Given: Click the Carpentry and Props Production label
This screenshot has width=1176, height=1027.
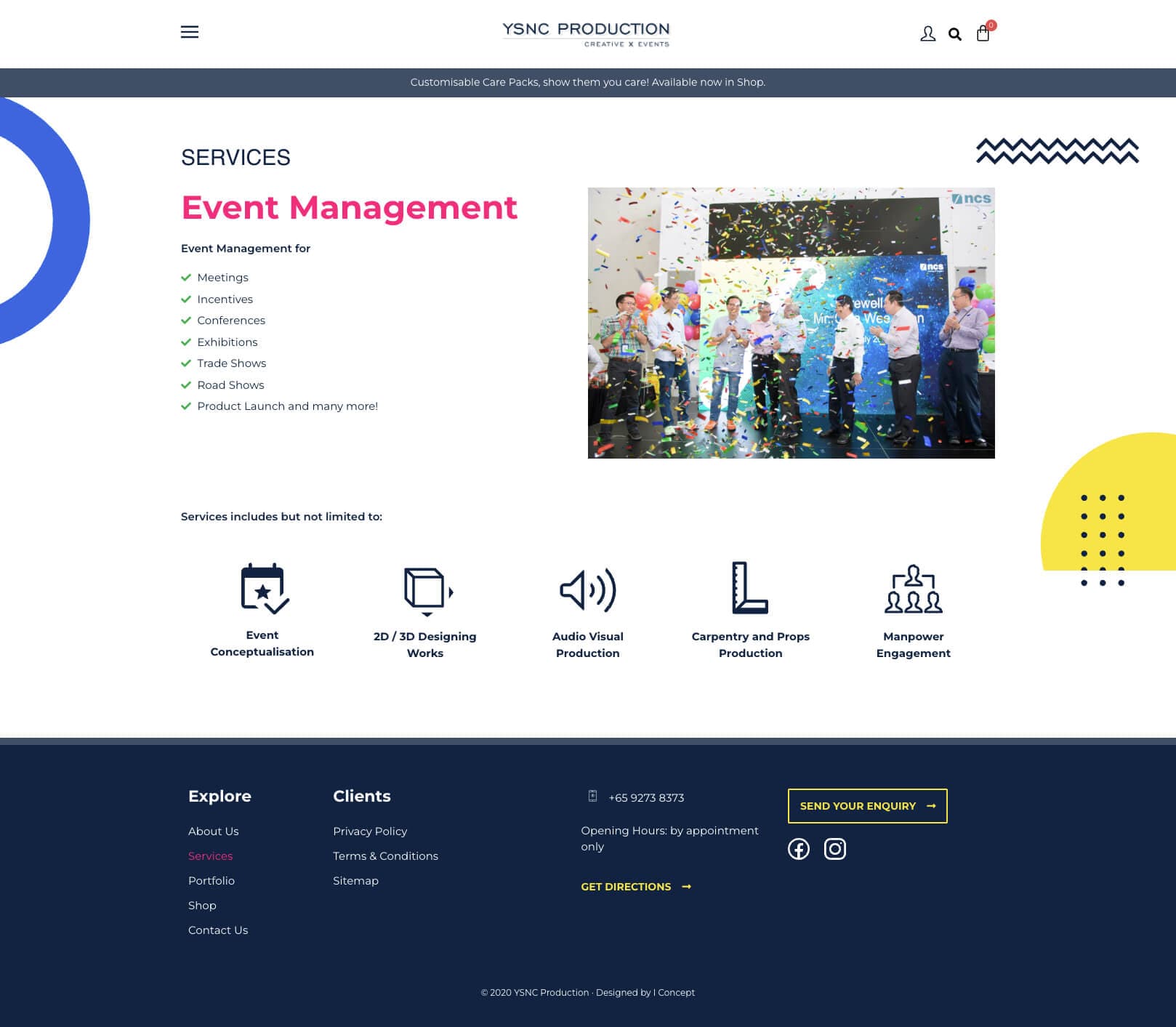Looking at the screenshot, I should 751,645.
